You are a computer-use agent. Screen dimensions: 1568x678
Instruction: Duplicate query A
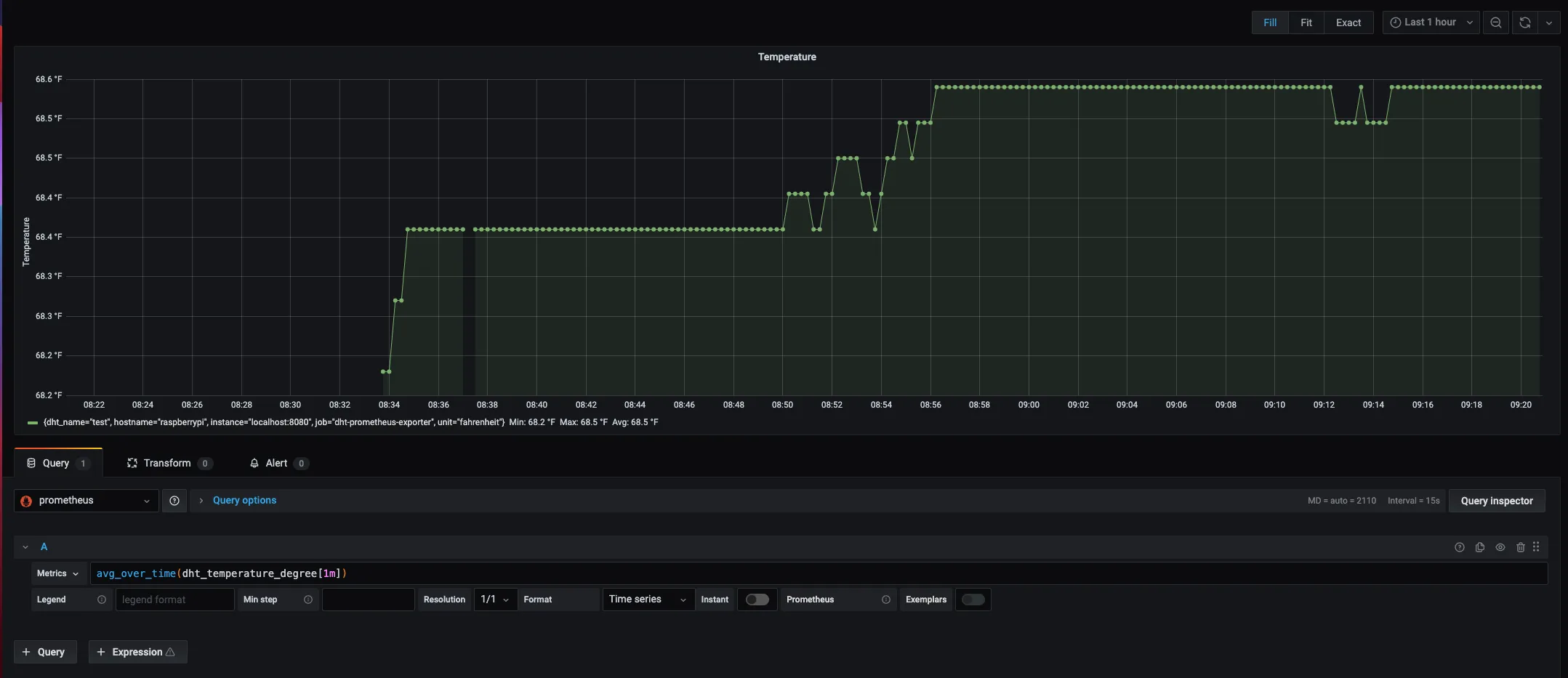click(x=1479, y=547)
